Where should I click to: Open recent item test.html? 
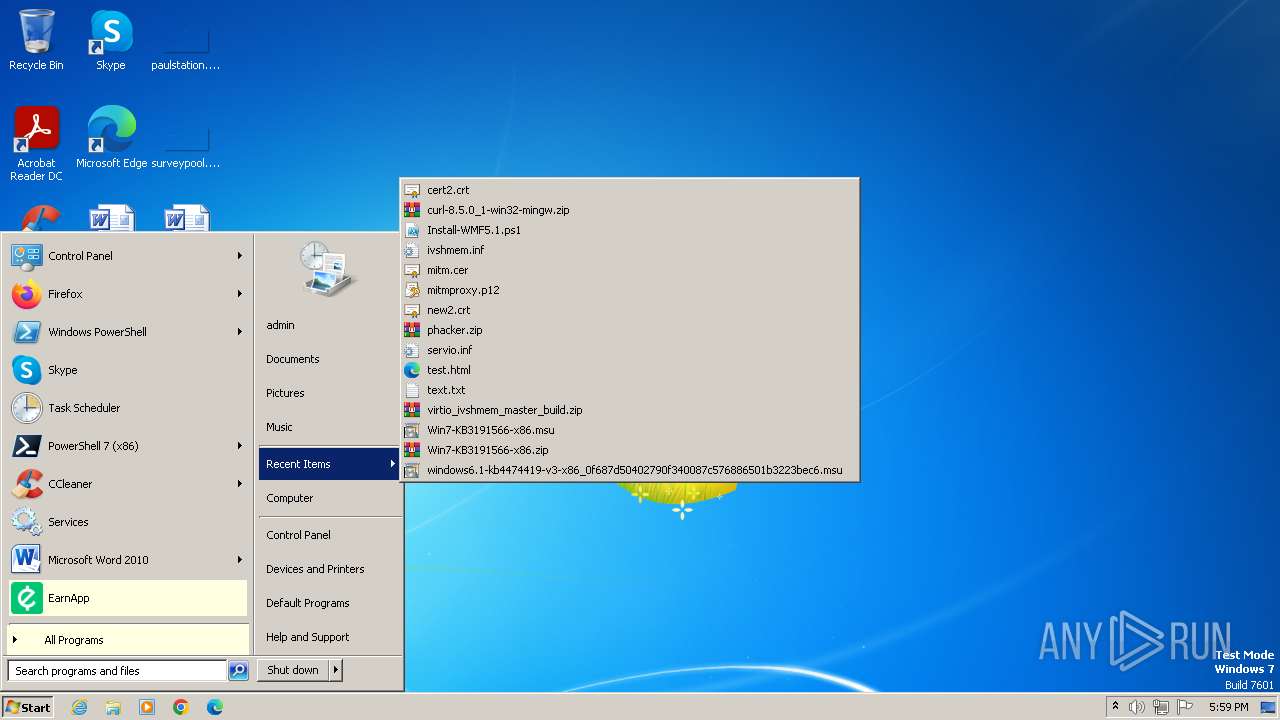[629, 370]
